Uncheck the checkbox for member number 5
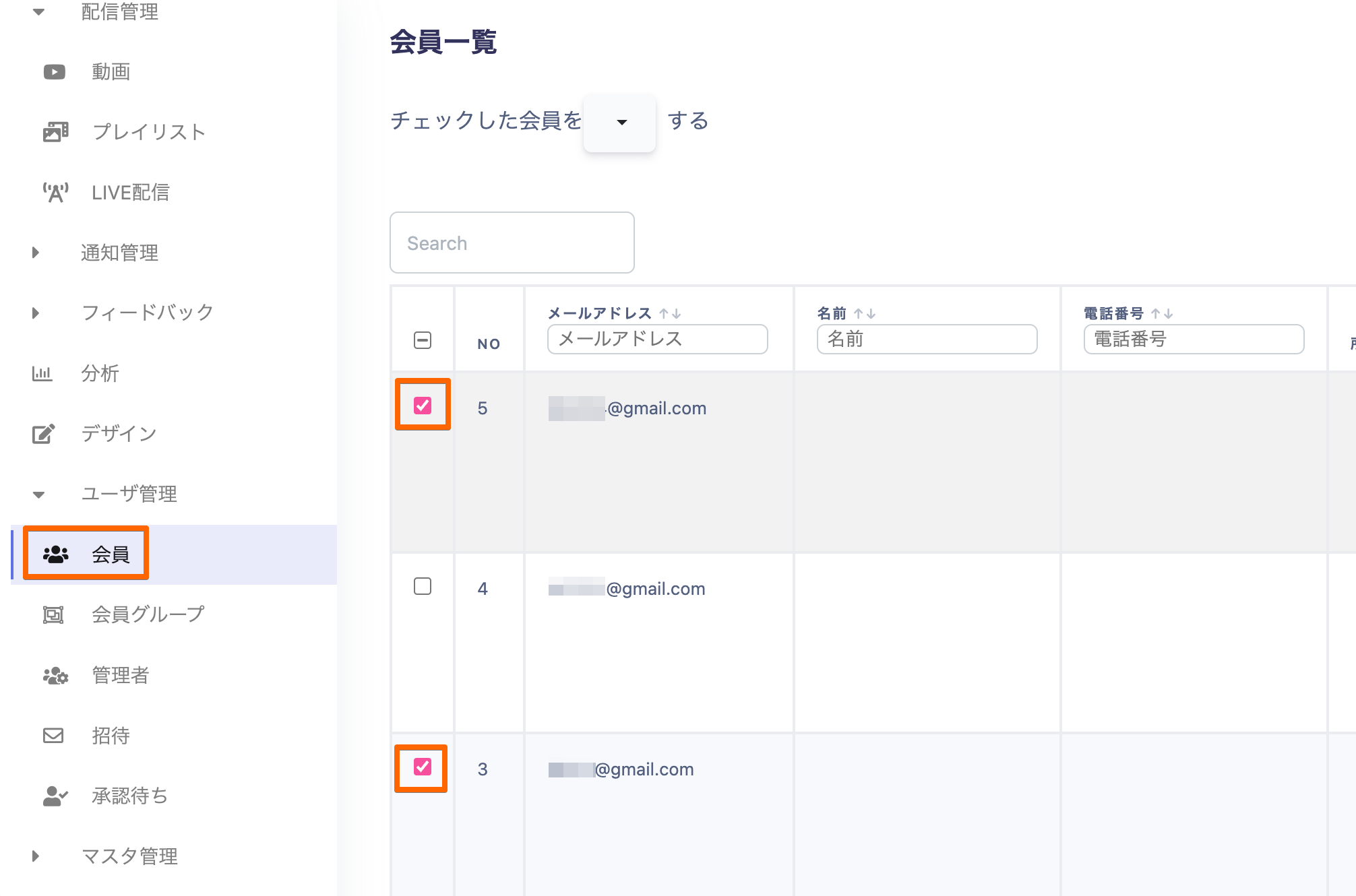The width and height of the screenshot is (1356, 896). coord(423,405)
